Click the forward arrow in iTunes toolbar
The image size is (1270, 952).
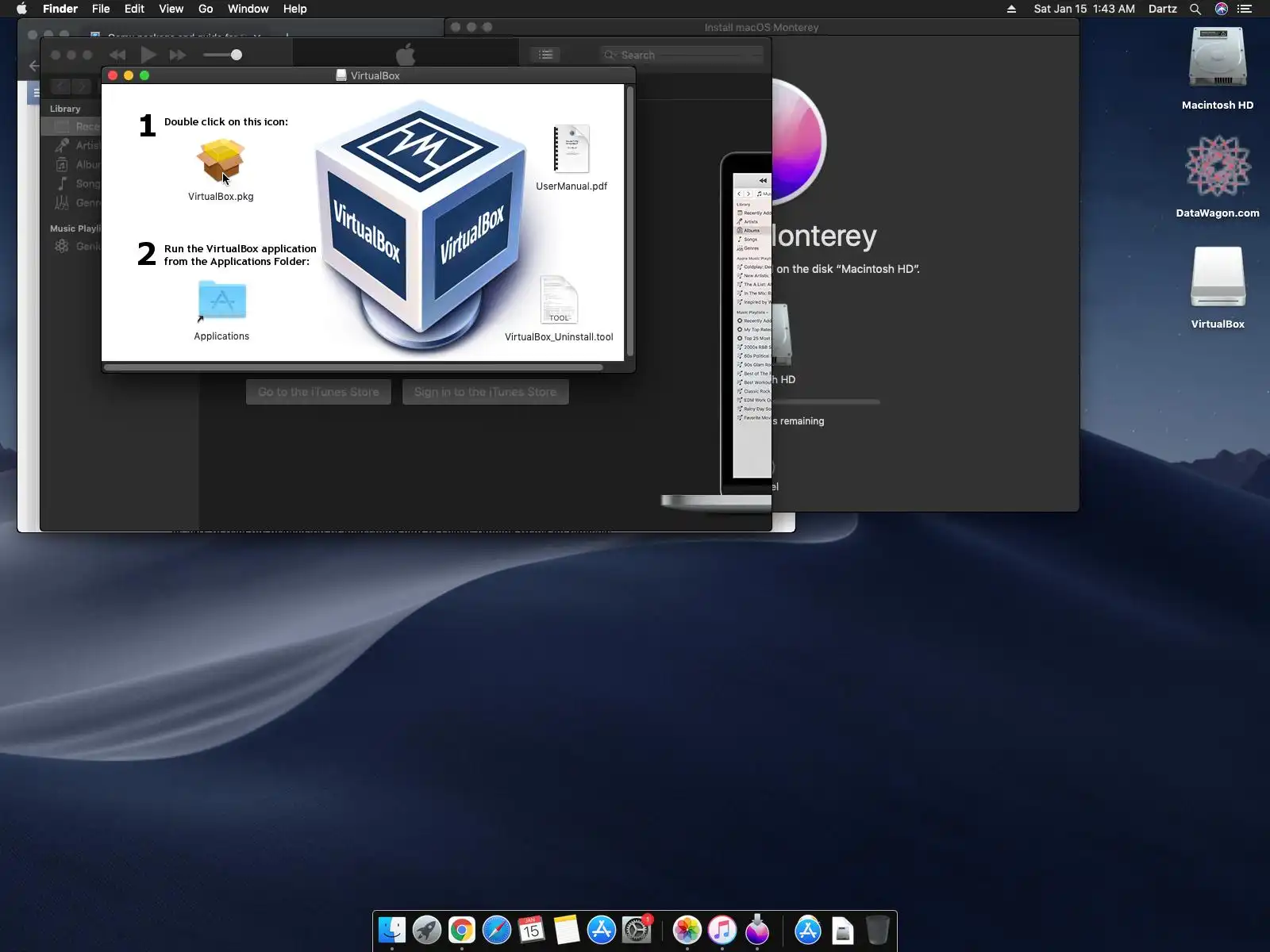coord(82,86)
